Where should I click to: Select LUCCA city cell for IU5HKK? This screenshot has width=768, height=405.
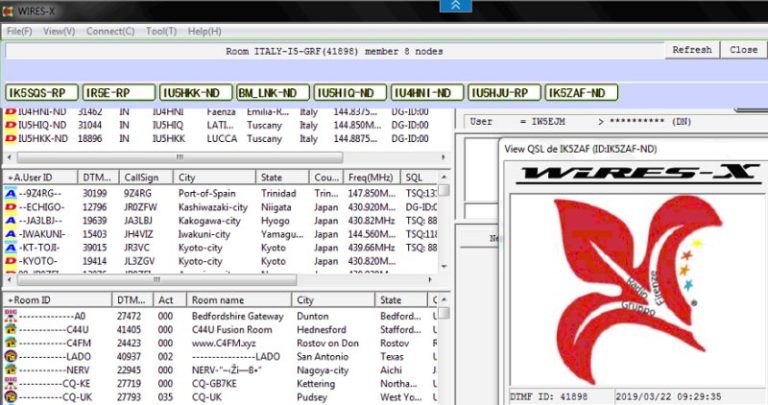coord(221,139)
